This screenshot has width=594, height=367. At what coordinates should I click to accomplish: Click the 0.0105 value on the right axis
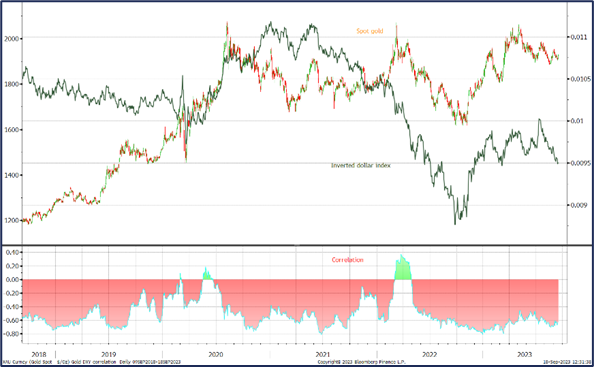(580, 79)
